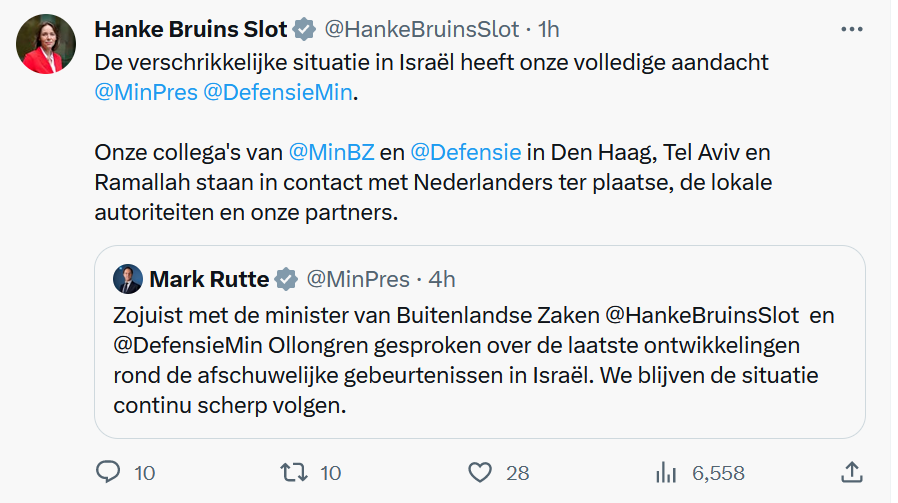Click the 4h timestamp in quoted tweet
The width and height of the screenshot is (898, 503).
(x=441, y=277)
